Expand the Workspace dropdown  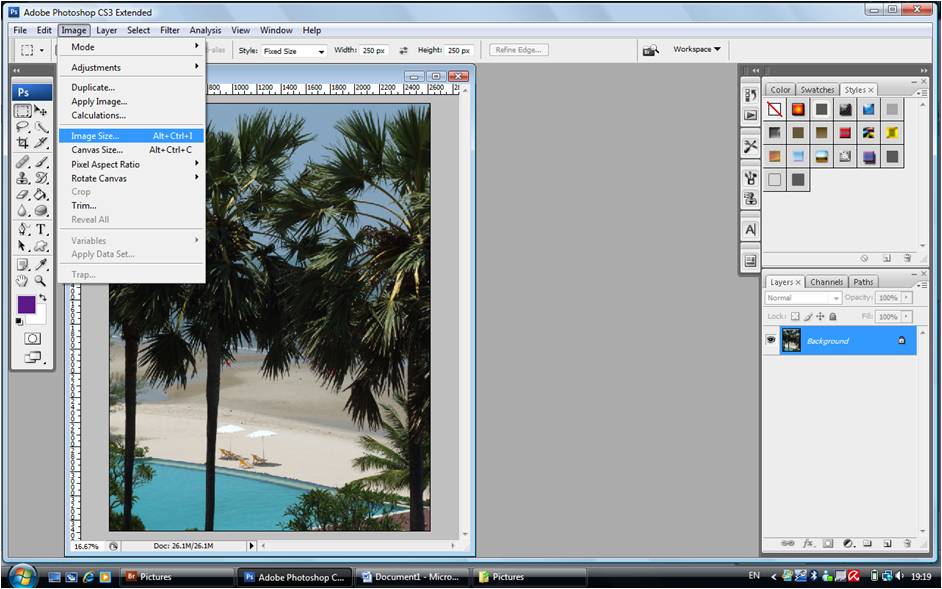pos(696,50)
